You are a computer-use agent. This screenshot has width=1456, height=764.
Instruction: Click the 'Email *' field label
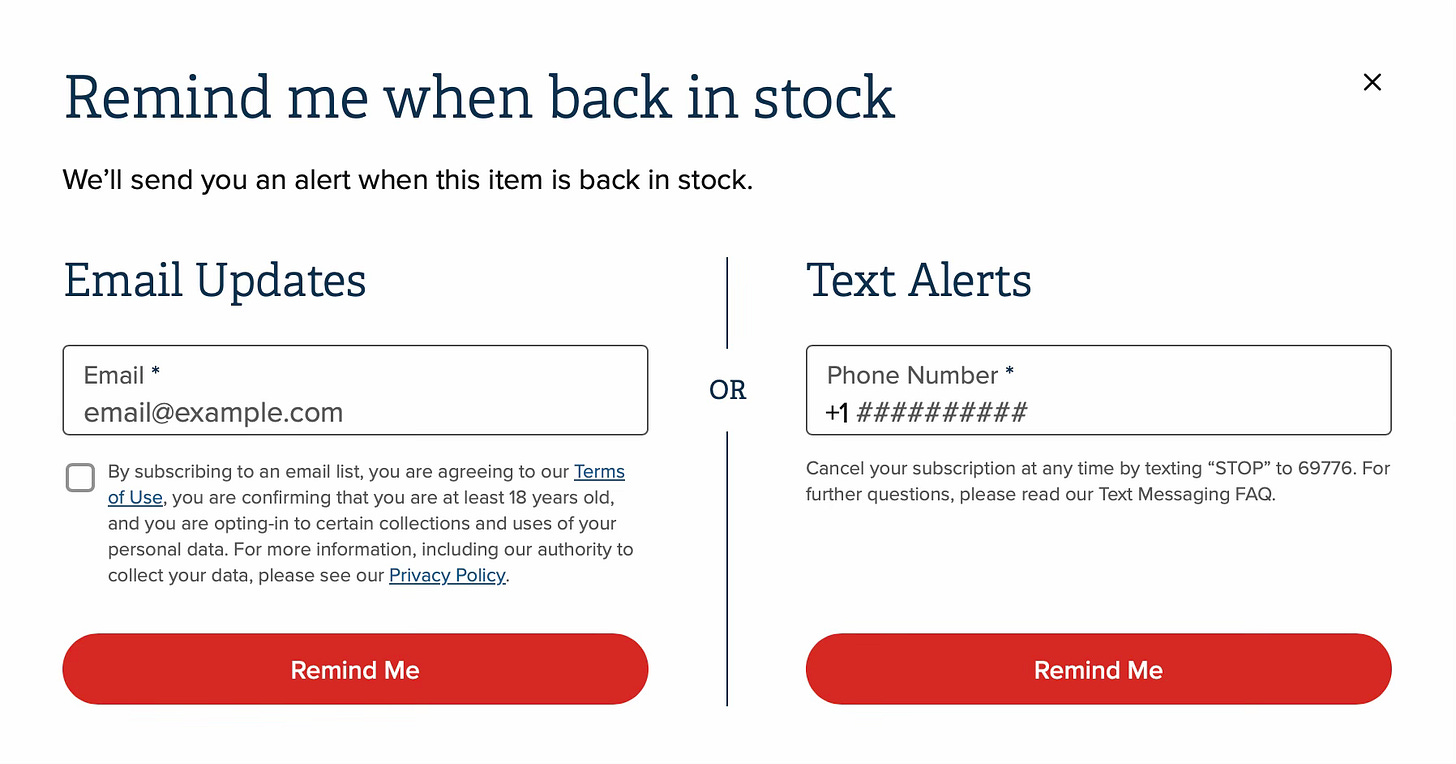121,375
